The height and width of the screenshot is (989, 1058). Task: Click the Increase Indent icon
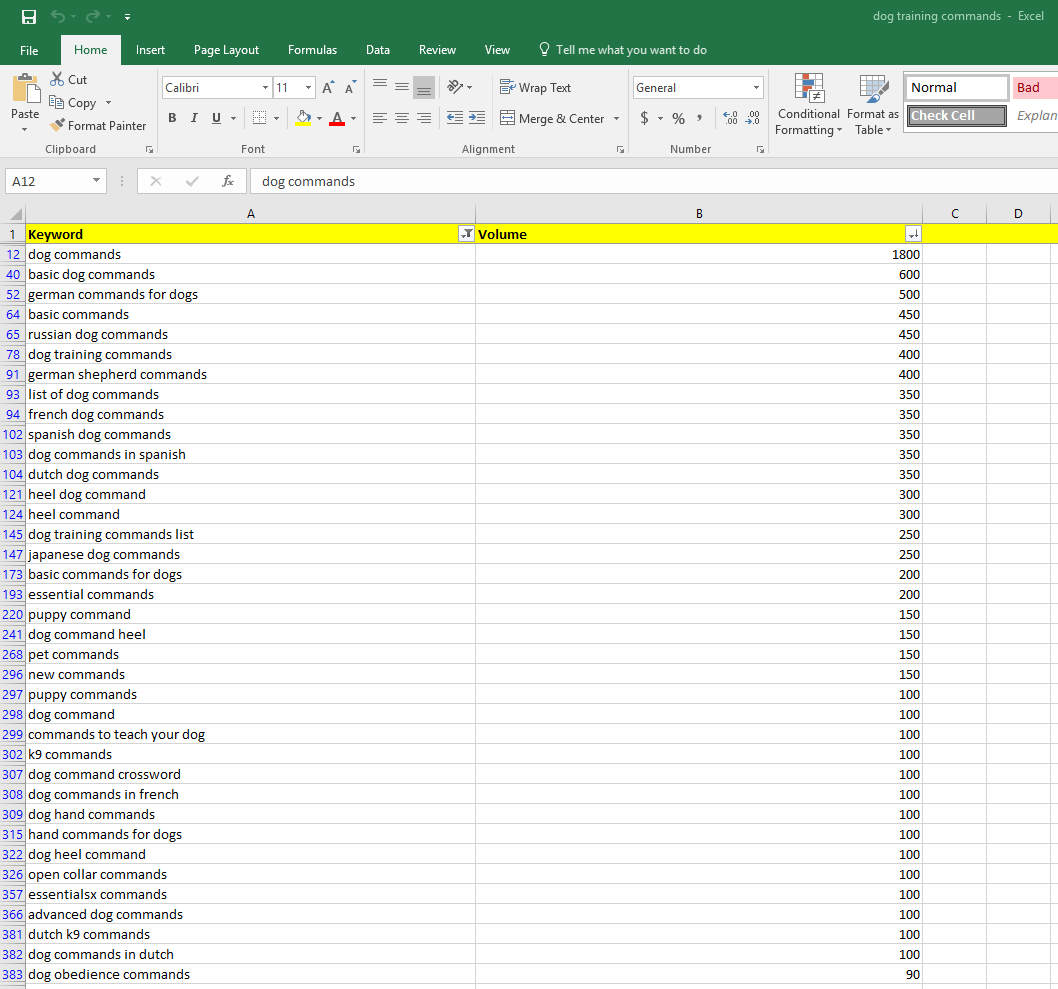coord(477,118)
